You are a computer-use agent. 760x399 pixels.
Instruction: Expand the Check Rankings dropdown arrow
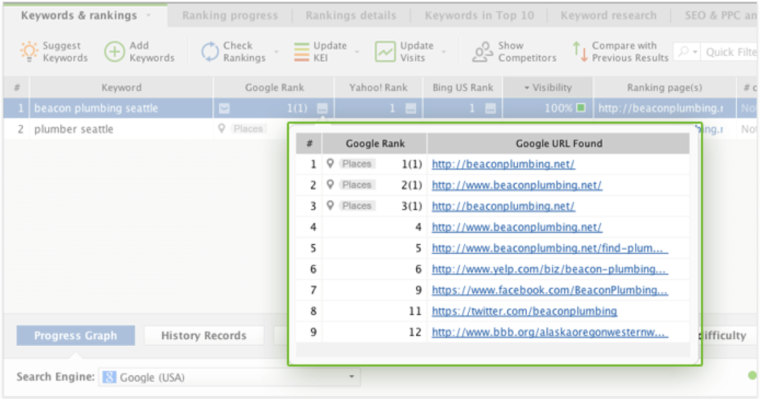click(276, 52)
